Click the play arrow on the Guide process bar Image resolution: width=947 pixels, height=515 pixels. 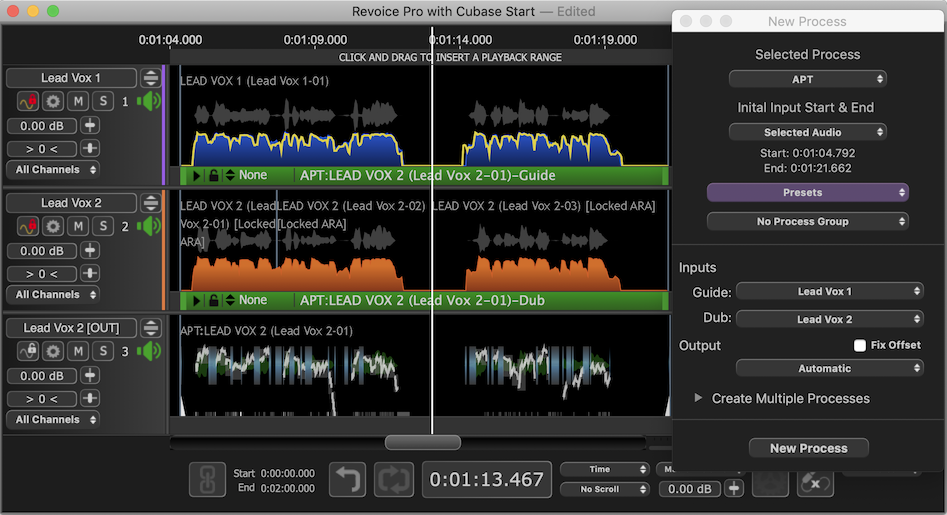pyautogui.click(x=197, y=175)
